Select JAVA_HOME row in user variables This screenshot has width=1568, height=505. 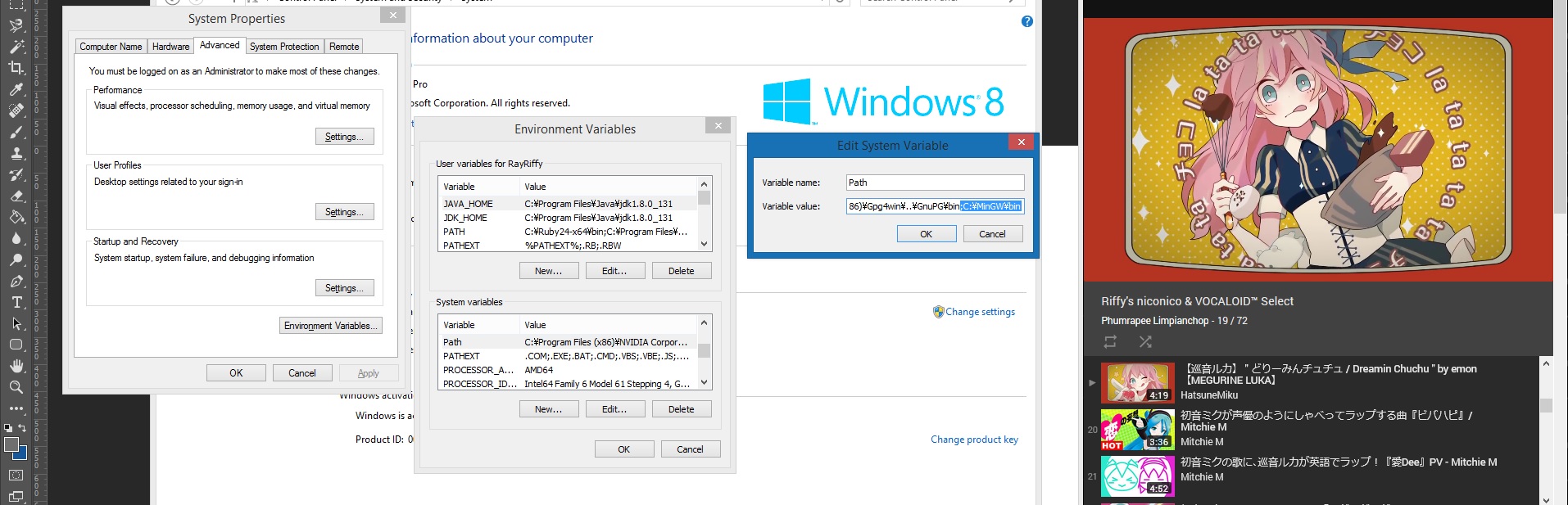coord(568,204)
